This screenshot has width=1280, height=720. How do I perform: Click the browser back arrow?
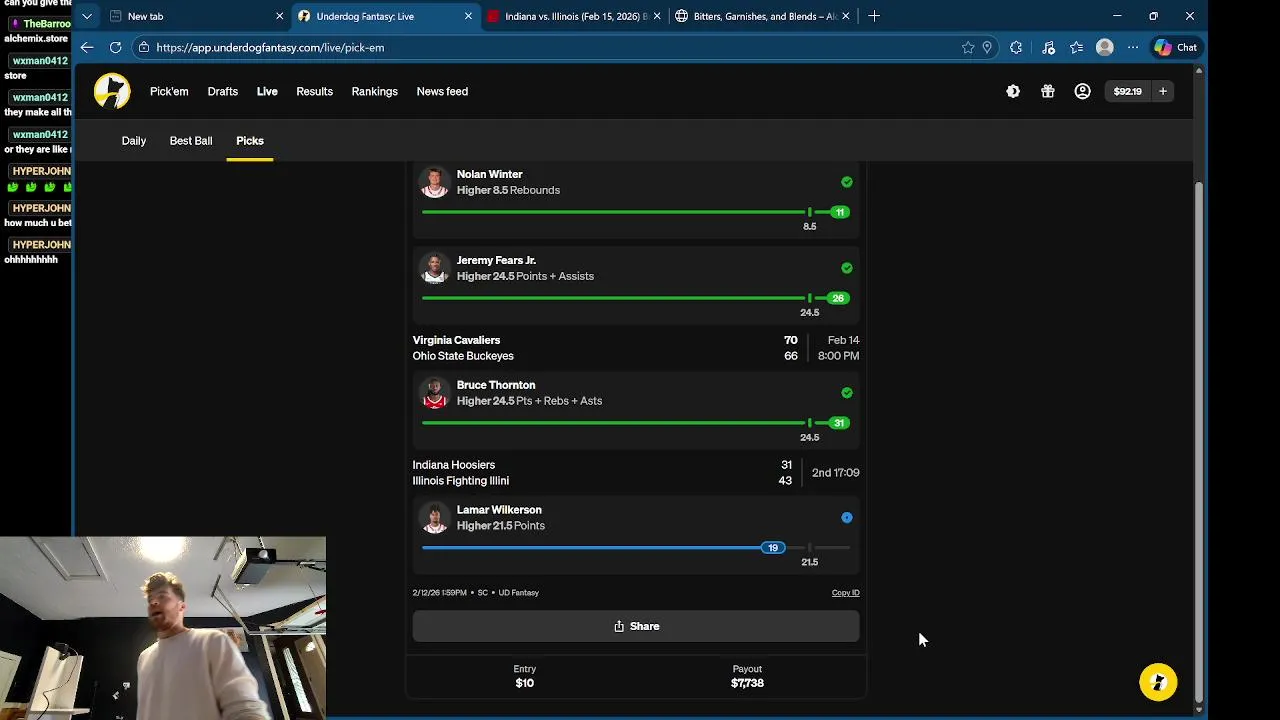[87, 47]
